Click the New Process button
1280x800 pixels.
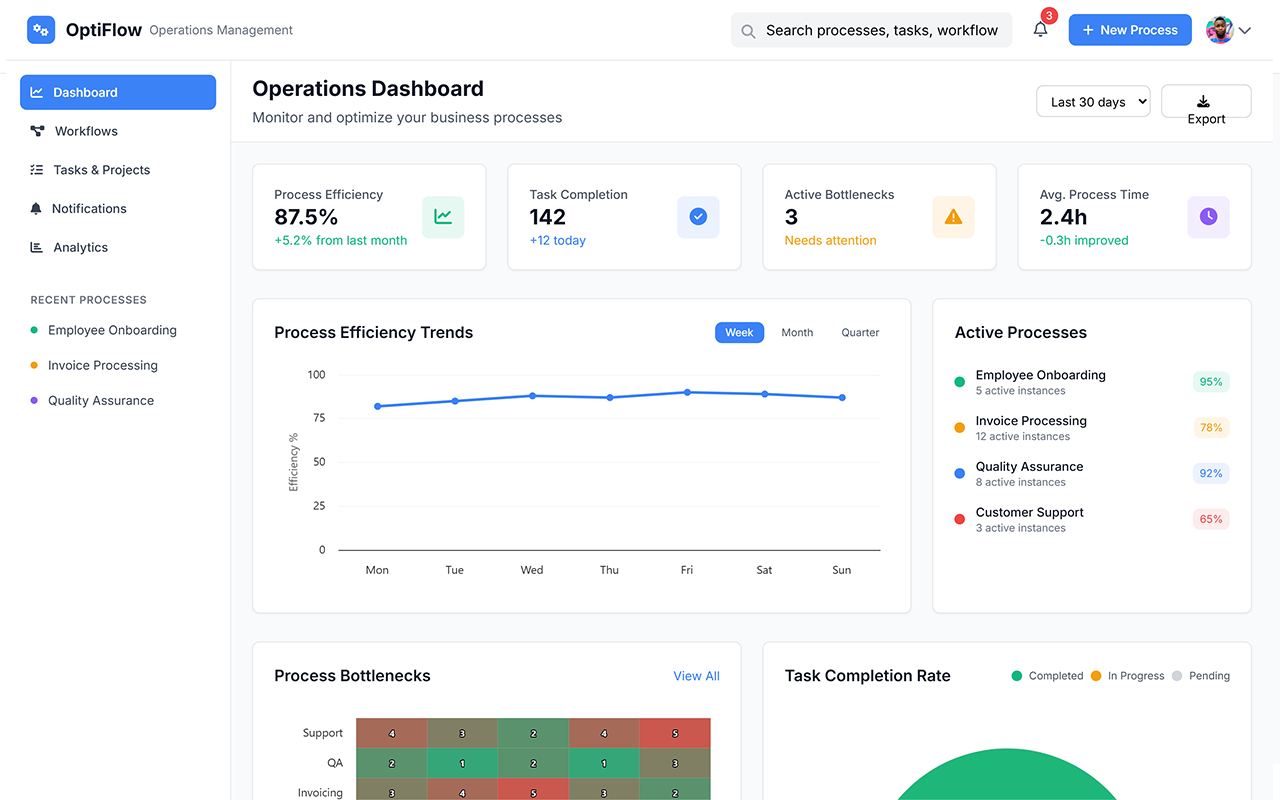click(x=1130, y=30)
